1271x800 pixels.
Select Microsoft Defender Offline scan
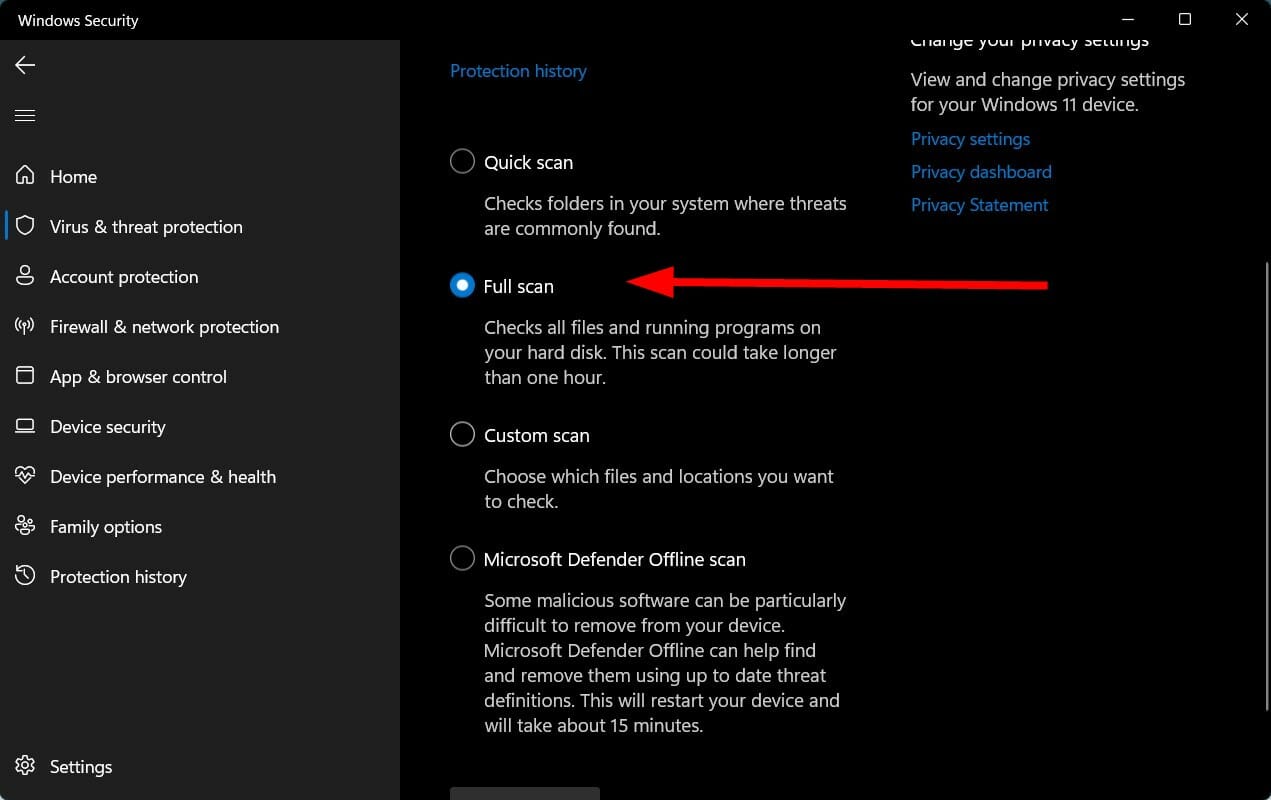[x=462, y=558]
